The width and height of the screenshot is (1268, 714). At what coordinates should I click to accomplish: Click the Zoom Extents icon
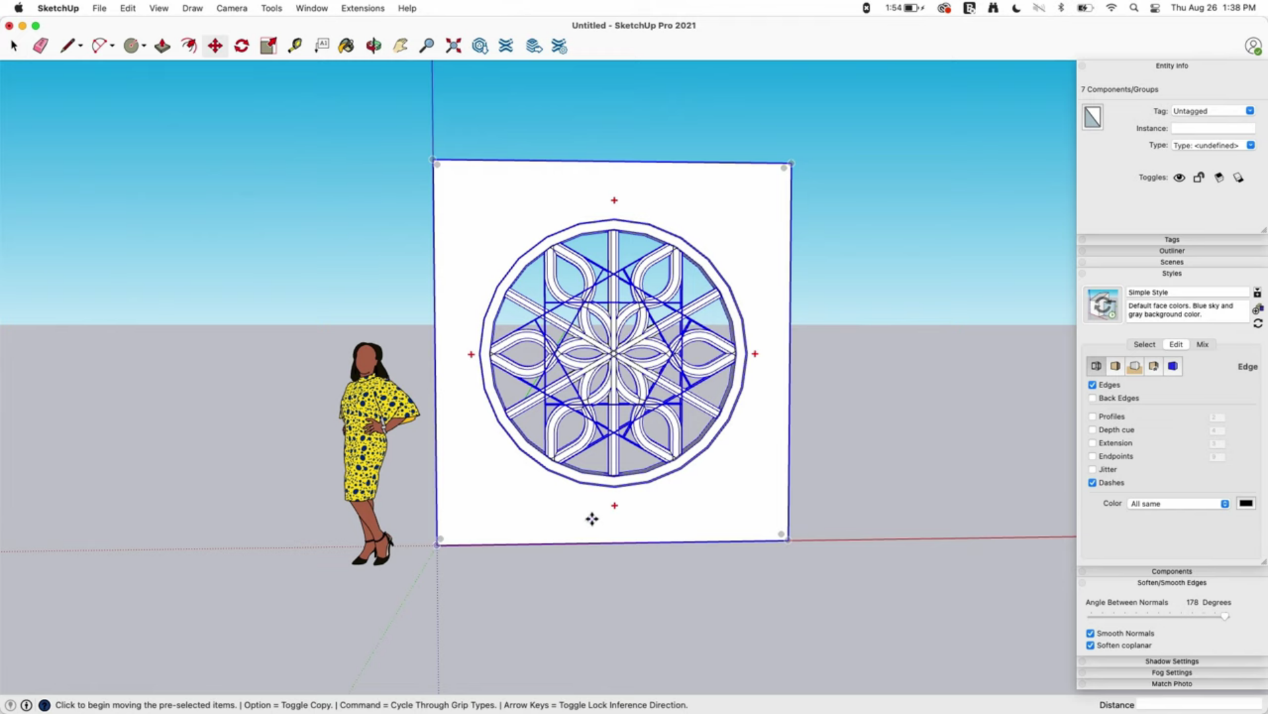(452, 45)
